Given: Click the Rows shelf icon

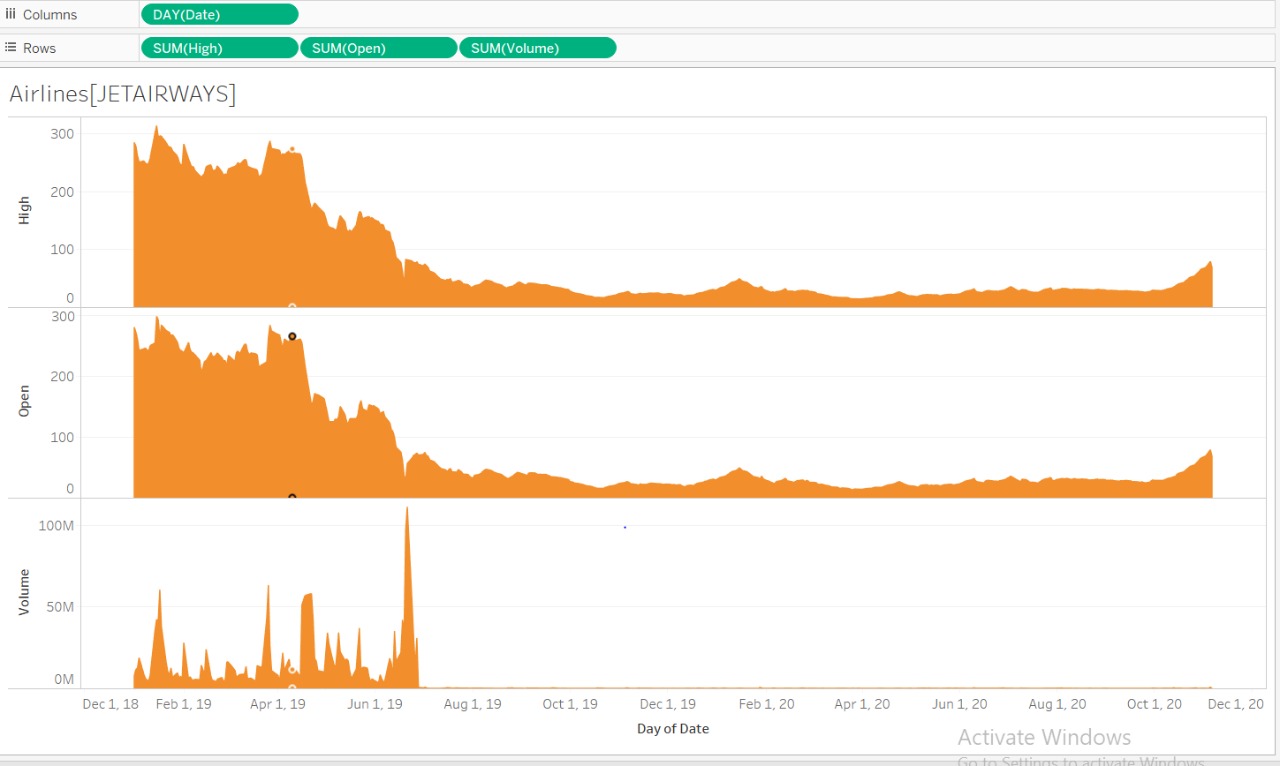Looking at the screenshot, I should [11, 48].
